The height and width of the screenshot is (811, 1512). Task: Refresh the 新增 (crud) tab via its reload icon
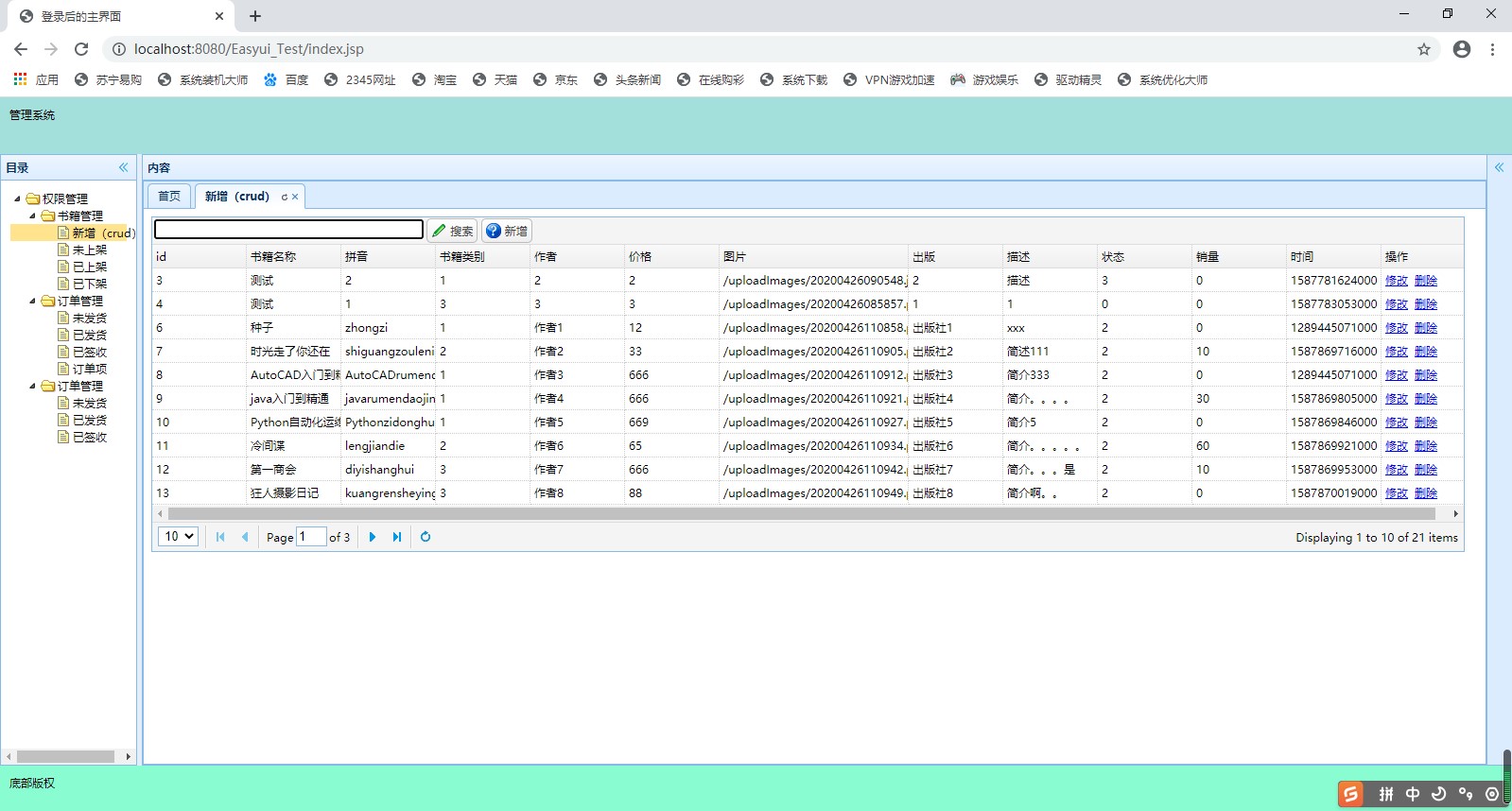click(x=284, y=197)
